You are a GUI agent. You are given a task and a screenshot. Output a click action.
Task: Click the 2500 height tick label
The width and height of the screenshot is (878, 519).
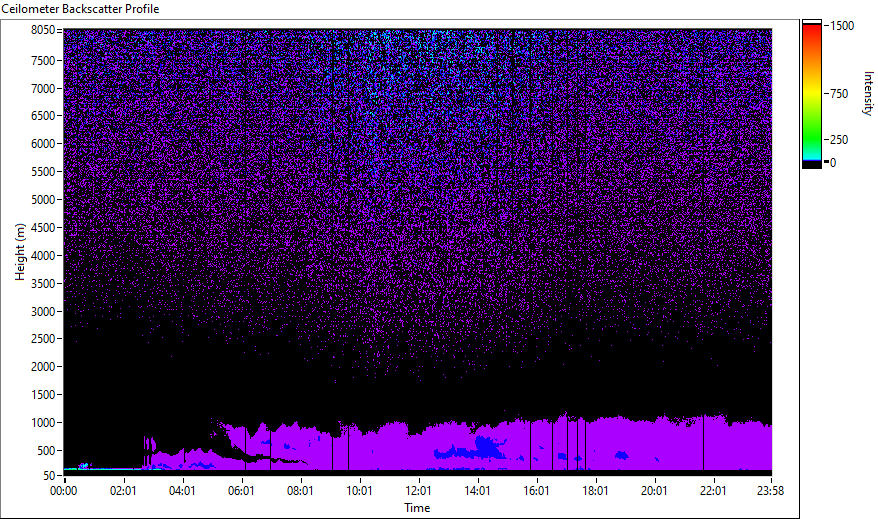(43, 339)
